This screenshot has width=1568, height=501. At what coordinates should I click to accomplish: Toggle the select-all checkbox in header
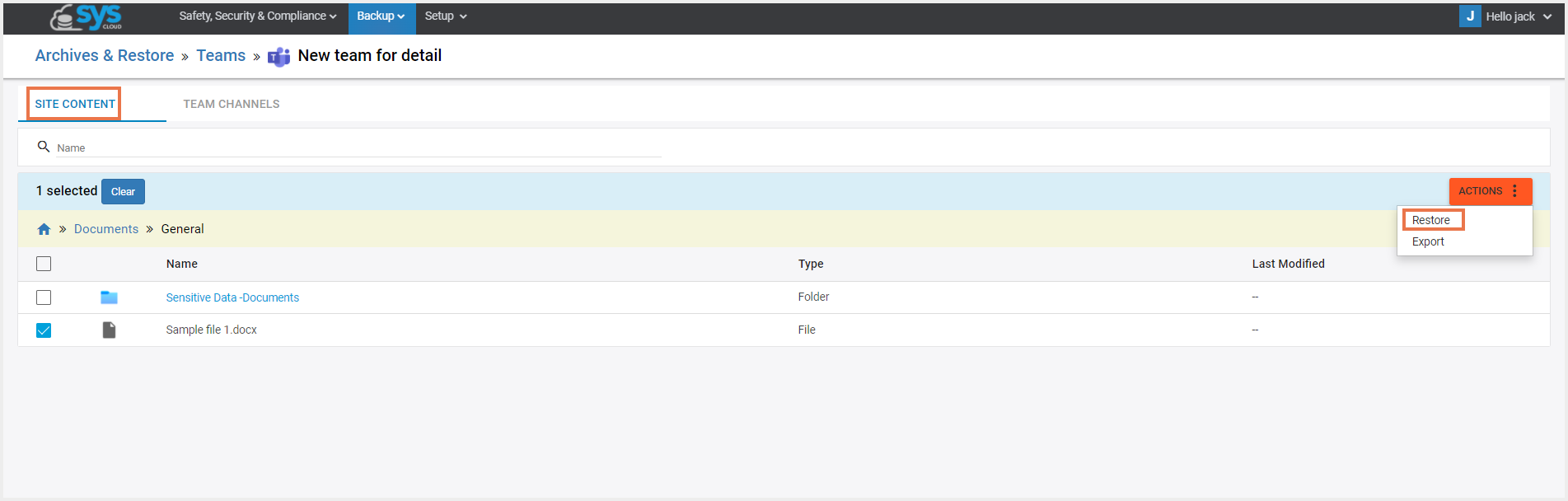point(44,264)
